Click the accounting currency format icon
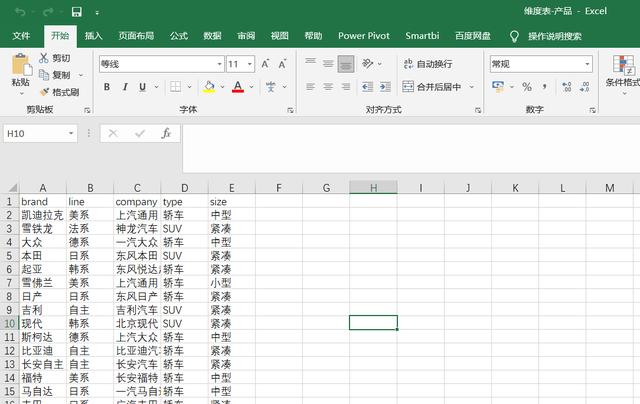The image size is (640, 404). click(498, 87)
